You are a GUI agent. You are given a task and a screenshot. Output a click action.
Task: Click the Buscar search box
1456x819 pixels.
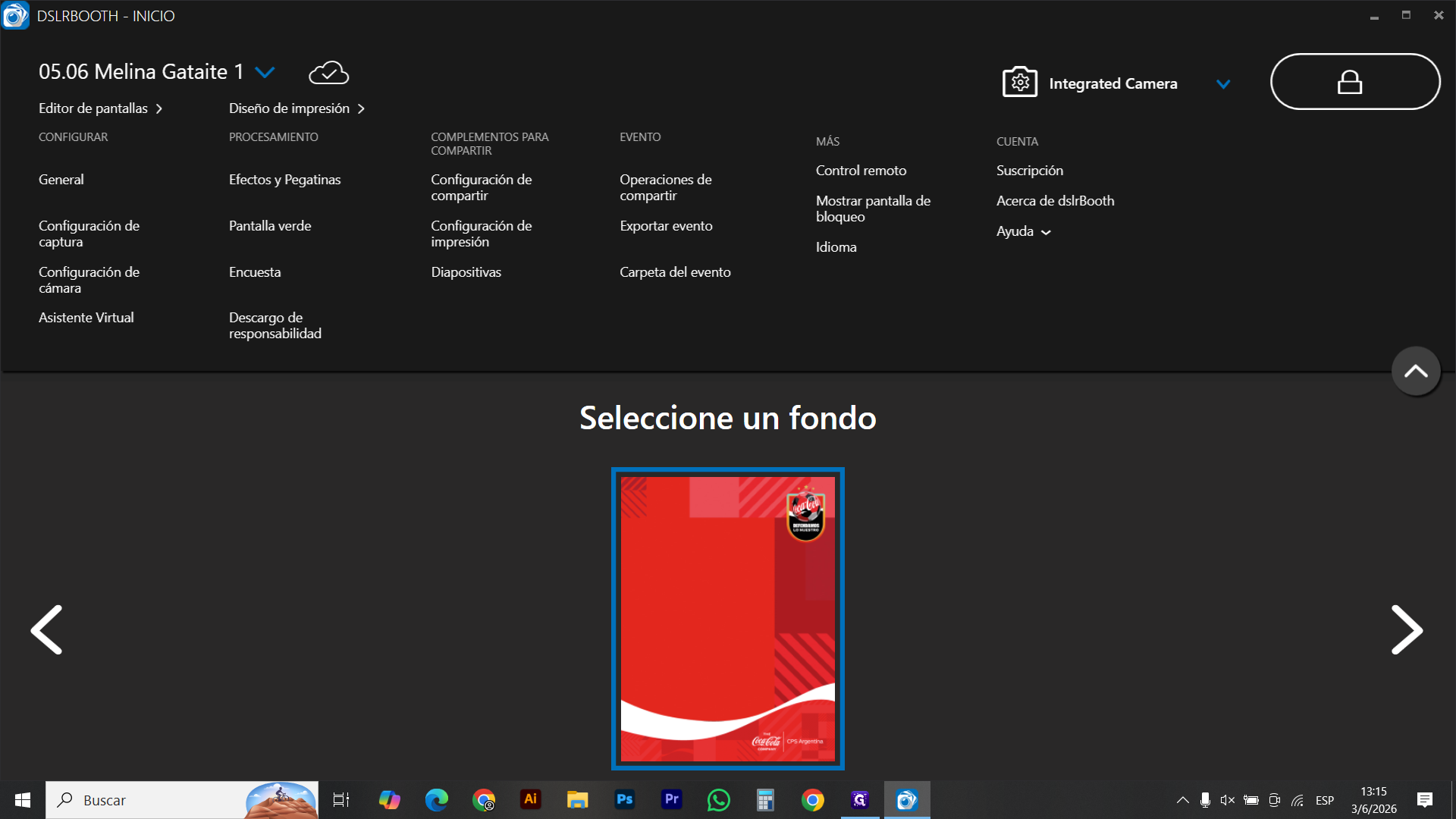tap(182, 800)
